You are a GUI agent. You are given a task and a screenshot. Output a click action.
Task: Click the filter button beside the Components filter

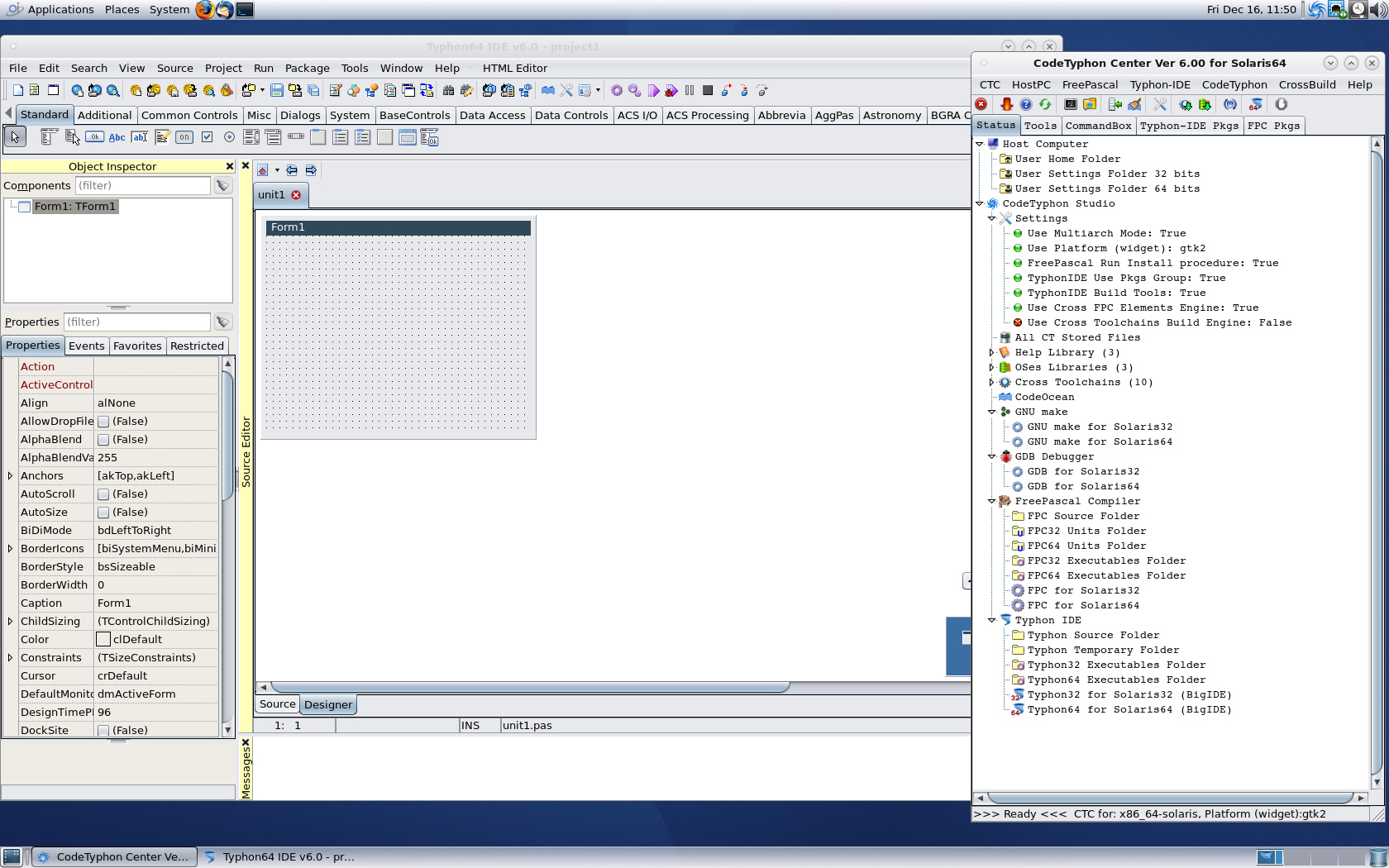(x=223, y=186)
